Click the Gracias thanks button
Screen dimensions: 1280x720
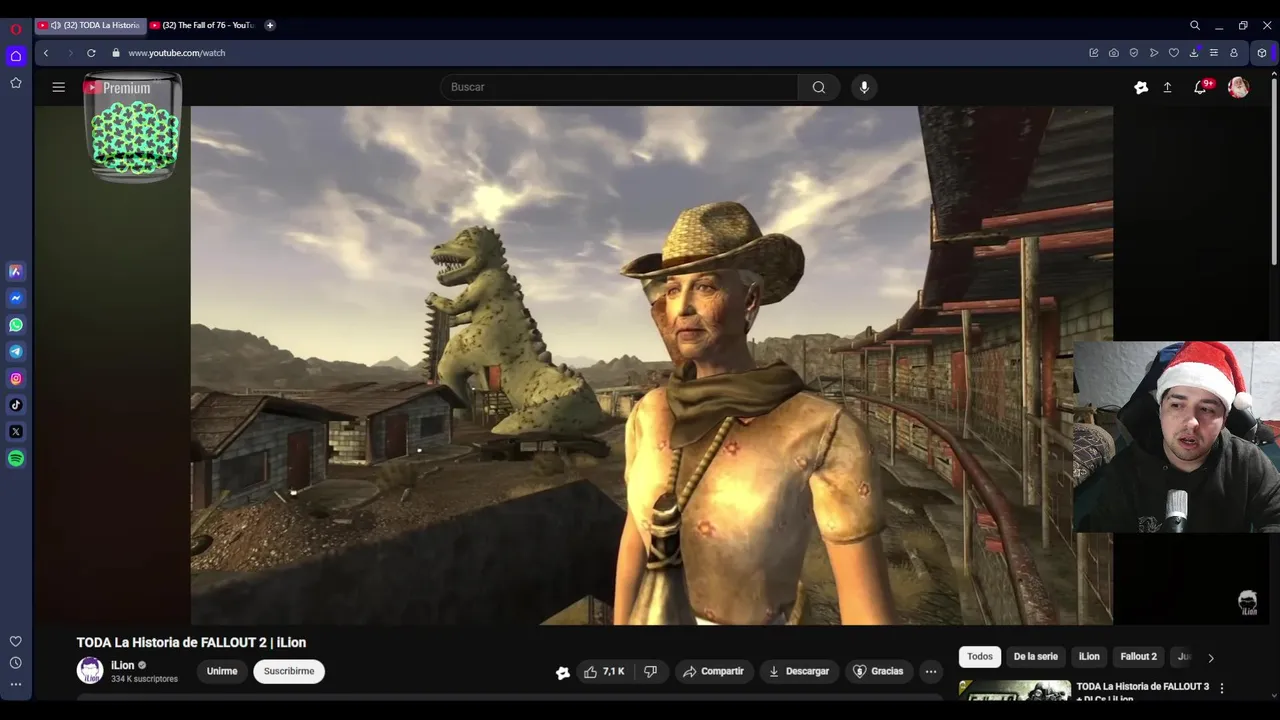[878, 671]
